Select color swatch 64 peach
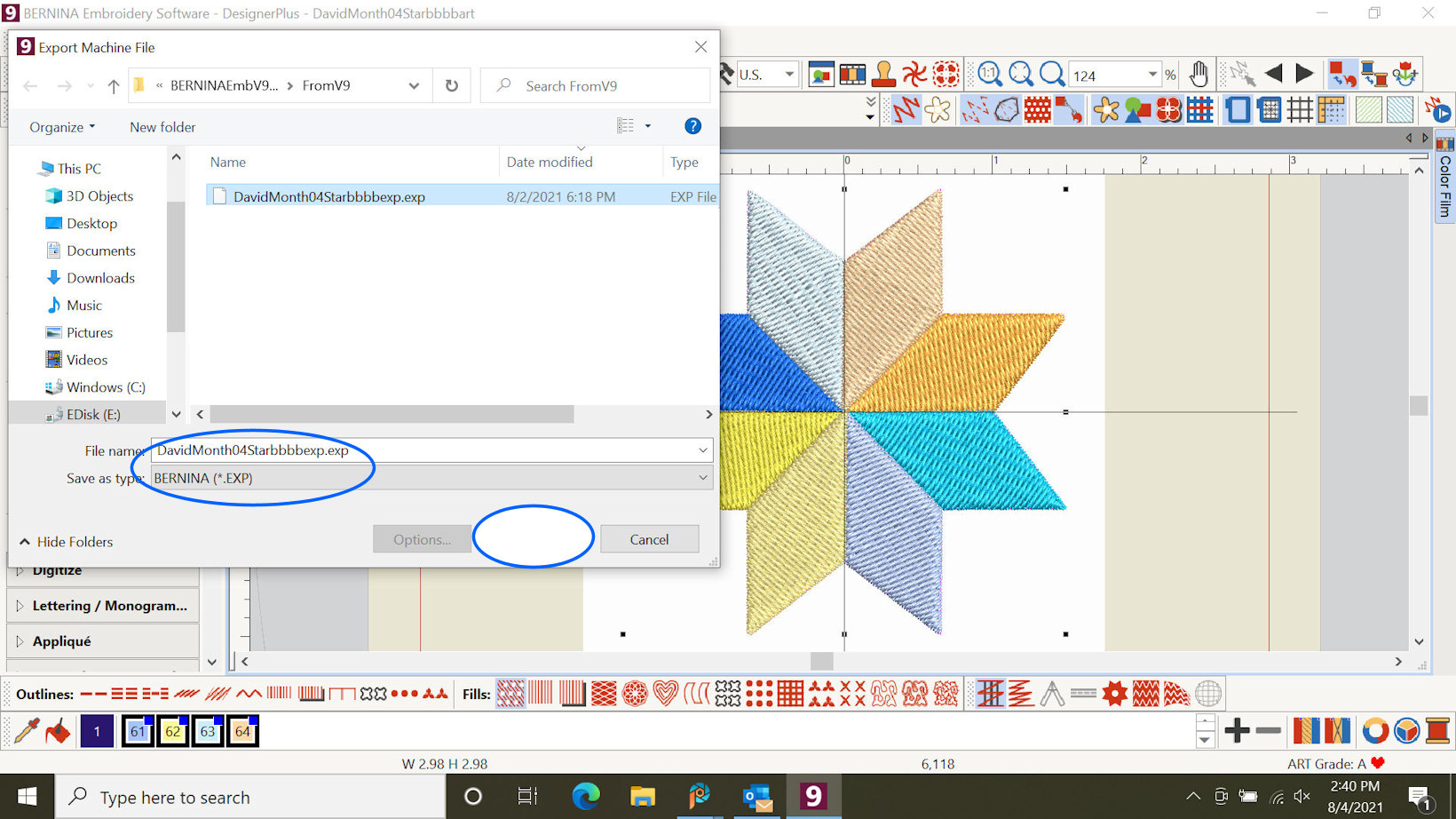1456x819 pixels. pos(242,731)
